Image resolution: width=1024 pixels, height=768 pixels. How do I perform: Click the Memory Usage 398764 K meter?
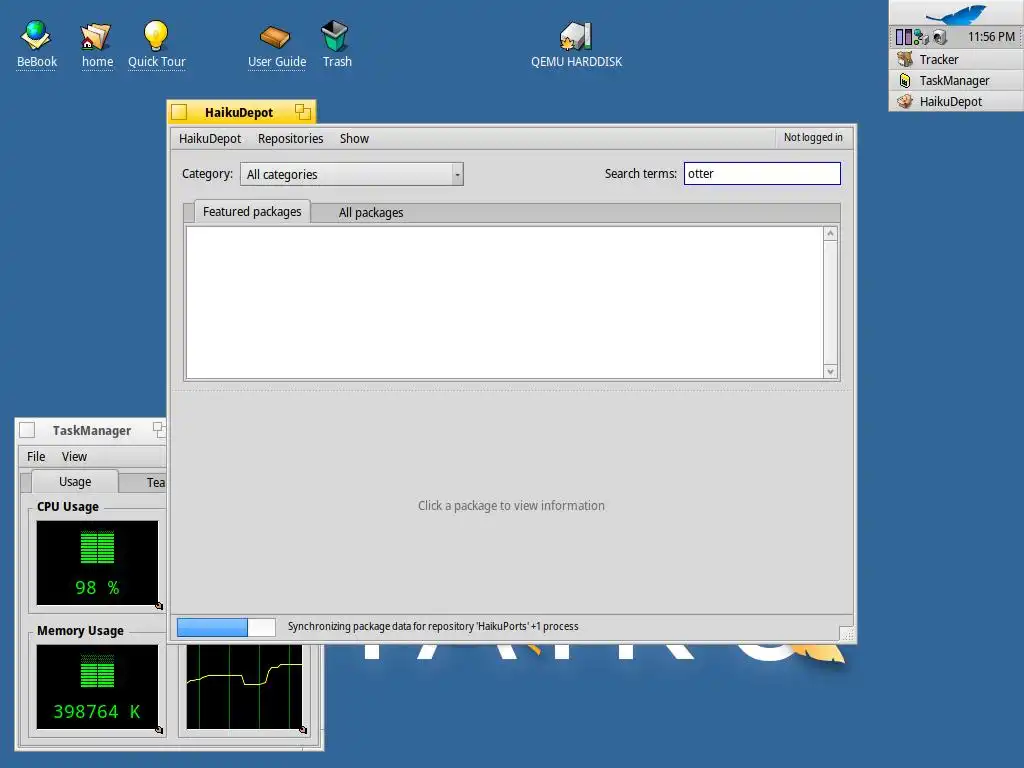[97, 687]
